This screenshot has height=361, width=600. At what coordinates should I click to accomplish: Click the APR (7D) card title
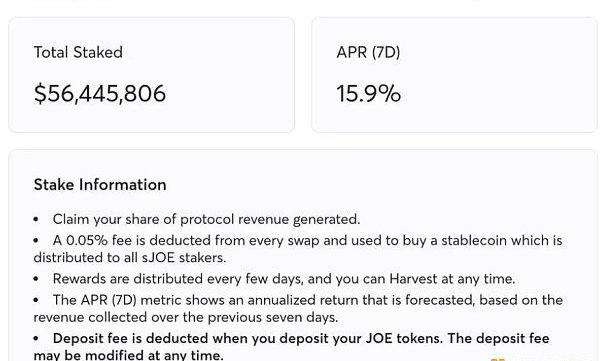point(368,52)
